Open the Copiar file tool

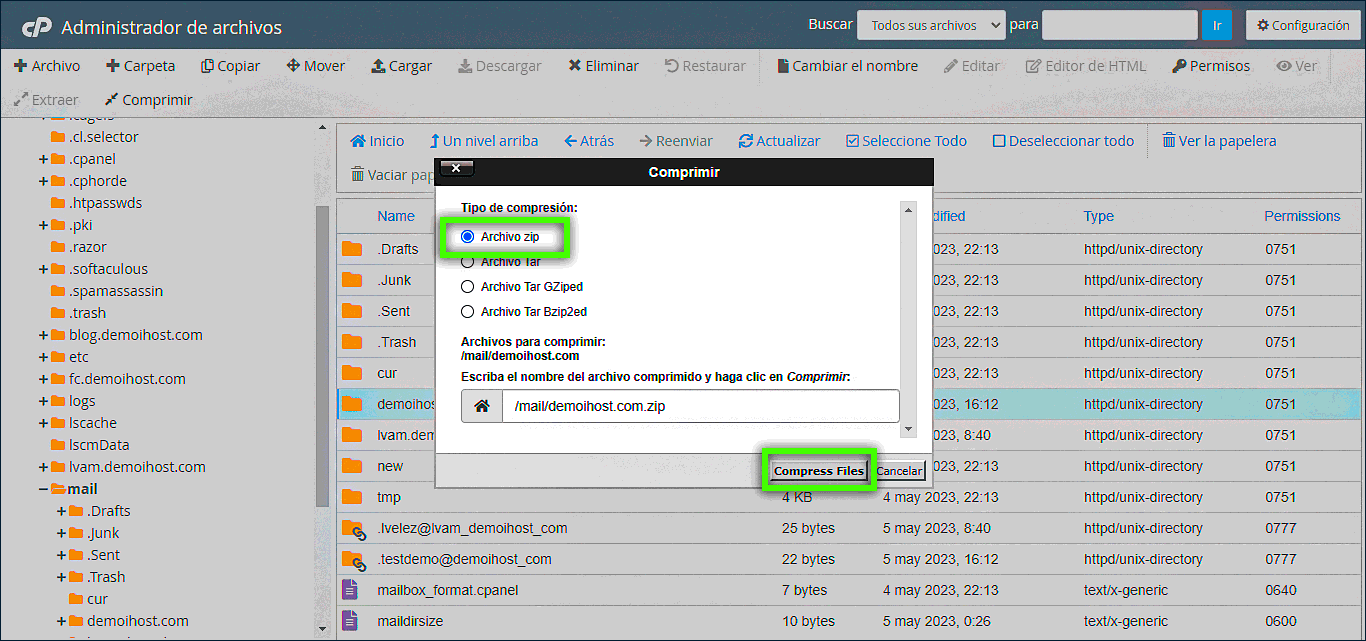coord(230,66)
